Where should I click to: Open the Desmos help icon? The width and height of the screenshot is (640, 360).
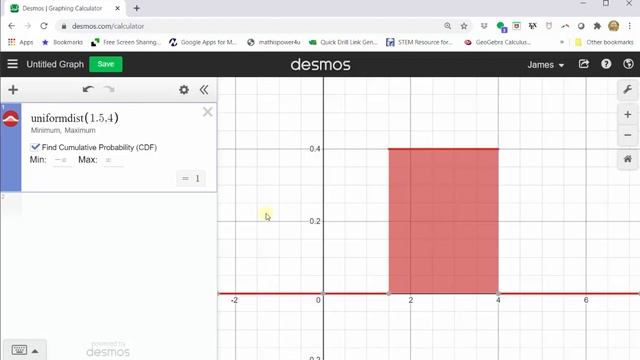pyautogui.click(x=606, y=64)
